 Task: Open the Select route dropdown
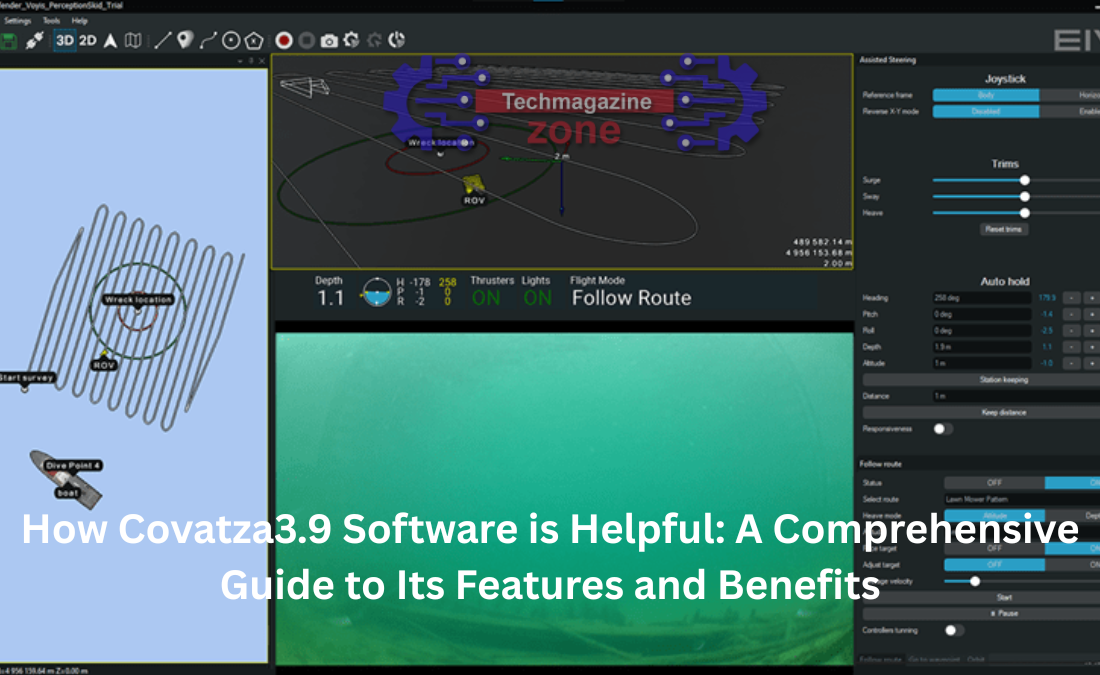point(1022,500)
